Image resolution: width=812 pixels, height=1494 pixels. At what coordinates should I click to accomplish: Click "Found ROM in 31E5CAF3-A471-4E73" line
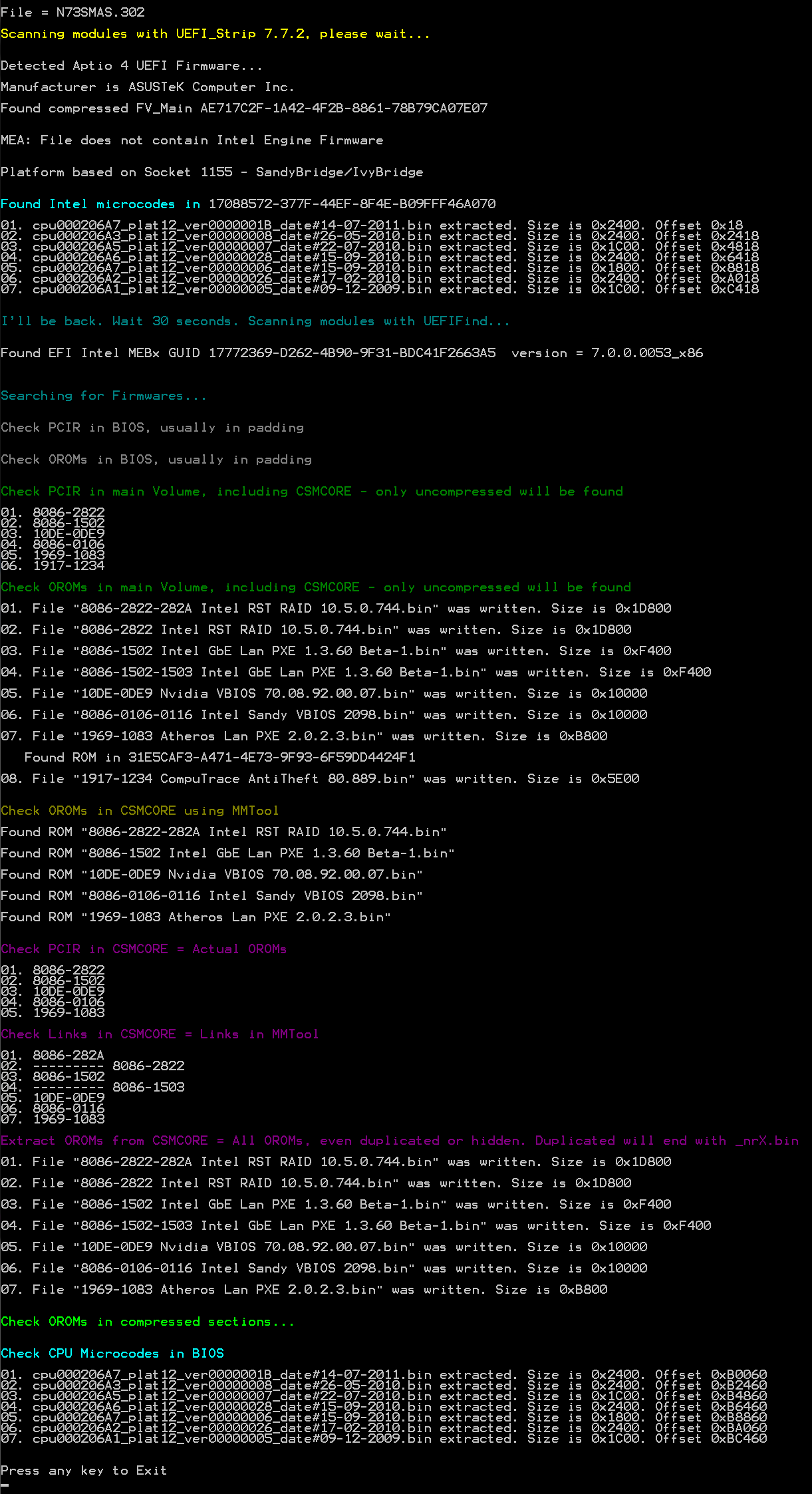(x=220, y=758)
